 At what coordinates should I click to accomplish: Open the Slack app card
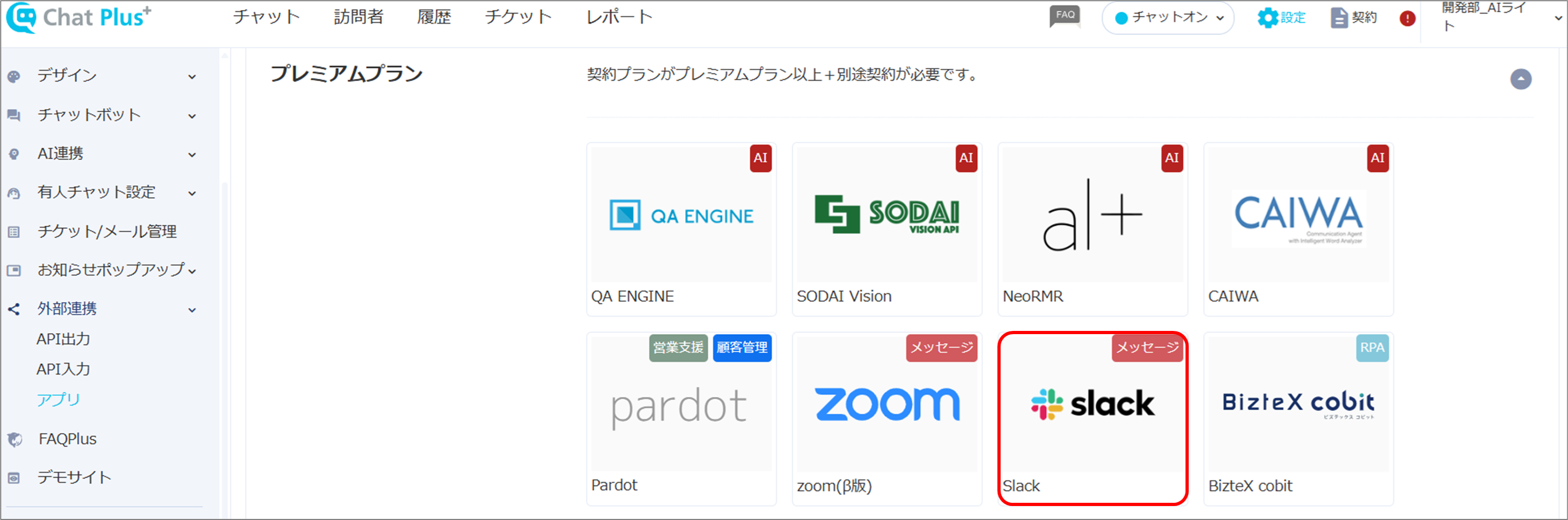[1092, 418]
